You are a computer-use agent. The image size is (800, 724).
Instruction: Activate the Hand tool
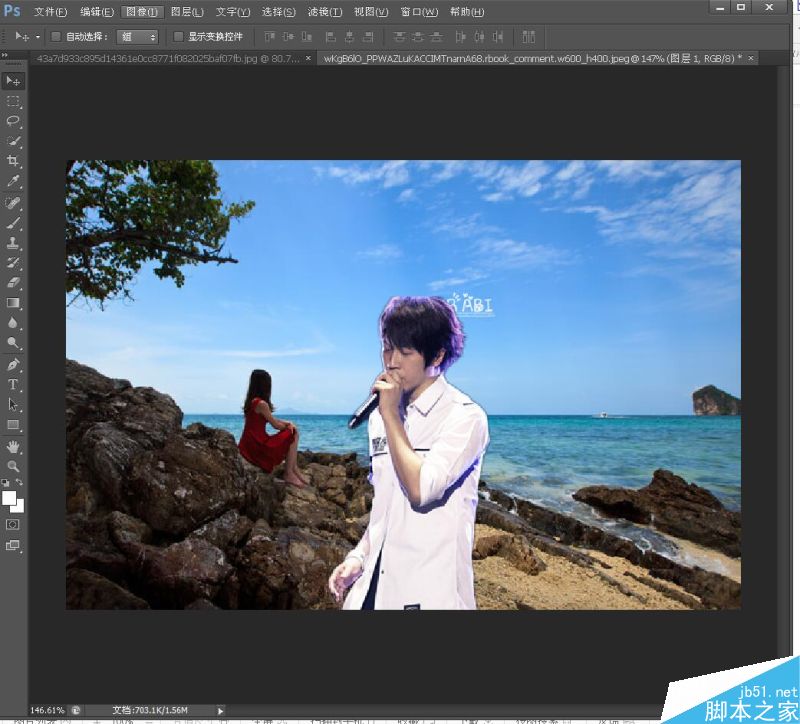pos(13,446)
